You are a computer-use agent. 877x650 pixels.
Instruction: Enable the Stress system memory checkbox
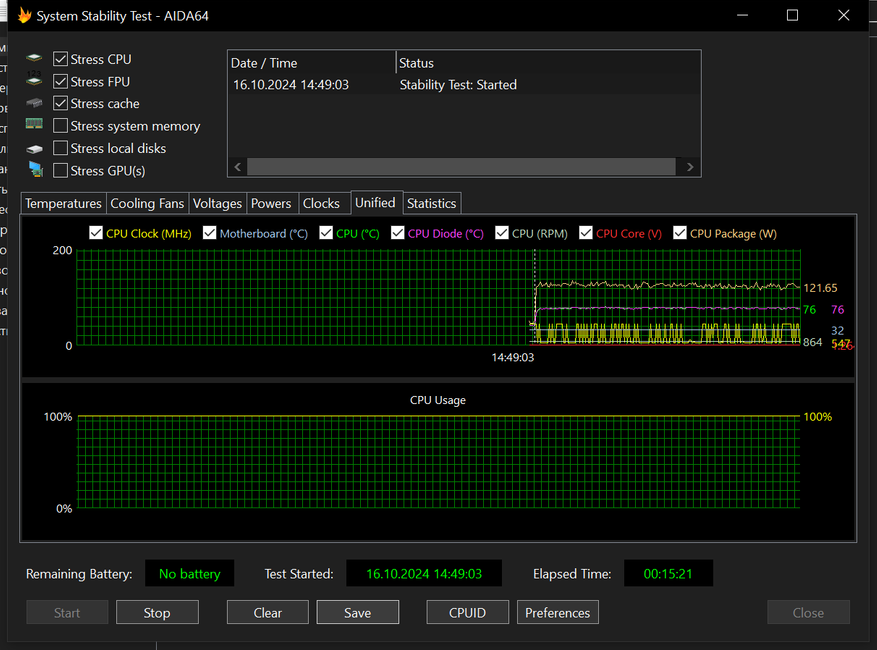61,126
